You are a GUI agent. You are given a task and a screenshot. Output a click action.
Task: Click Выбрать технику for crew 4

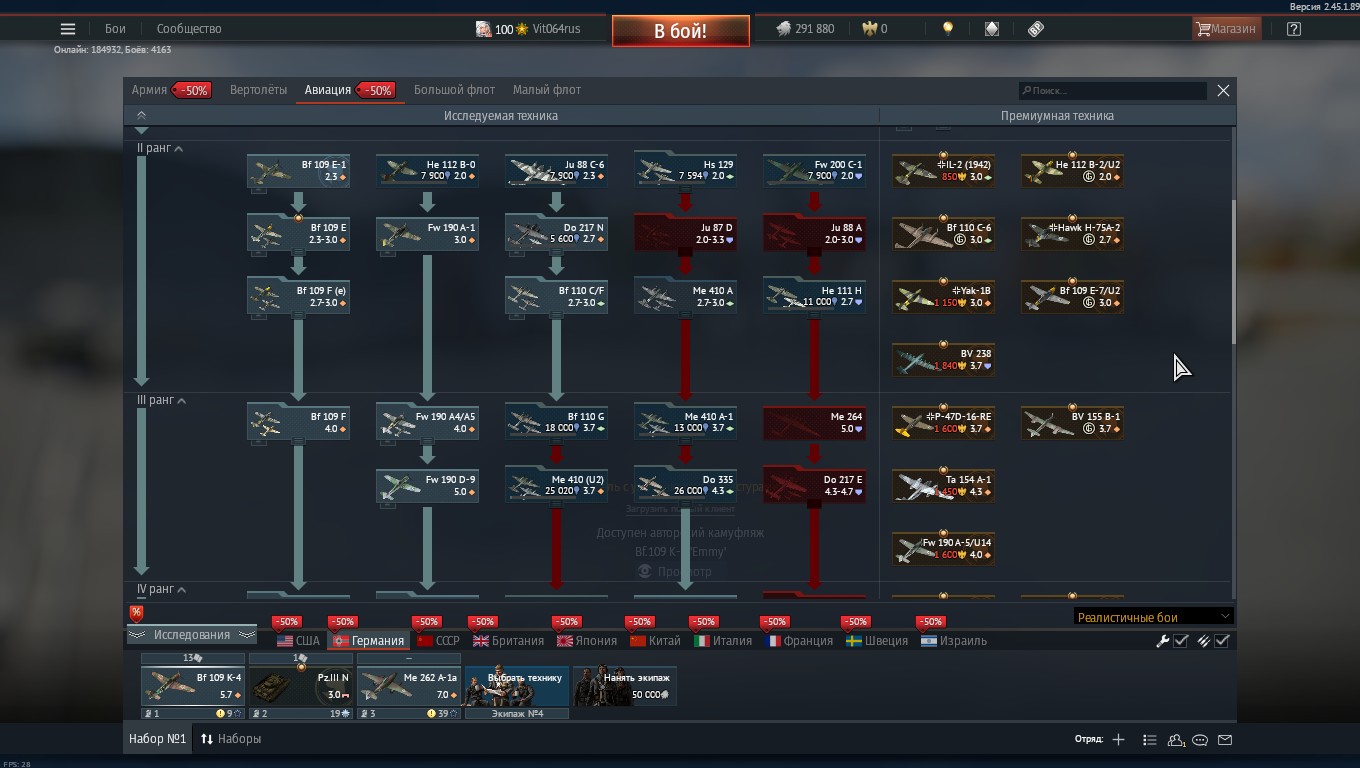click(x=517, y=686)
